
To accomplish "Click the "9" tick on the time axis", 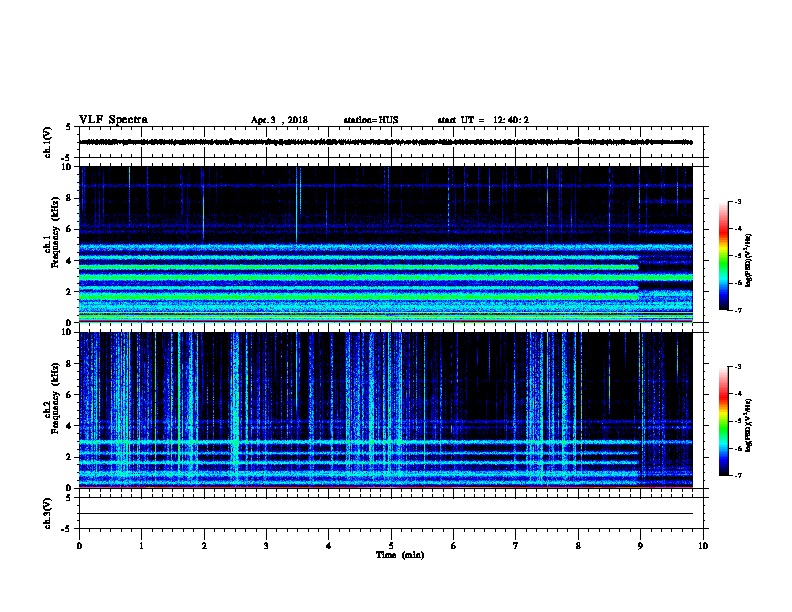I will tap(640, 546).
